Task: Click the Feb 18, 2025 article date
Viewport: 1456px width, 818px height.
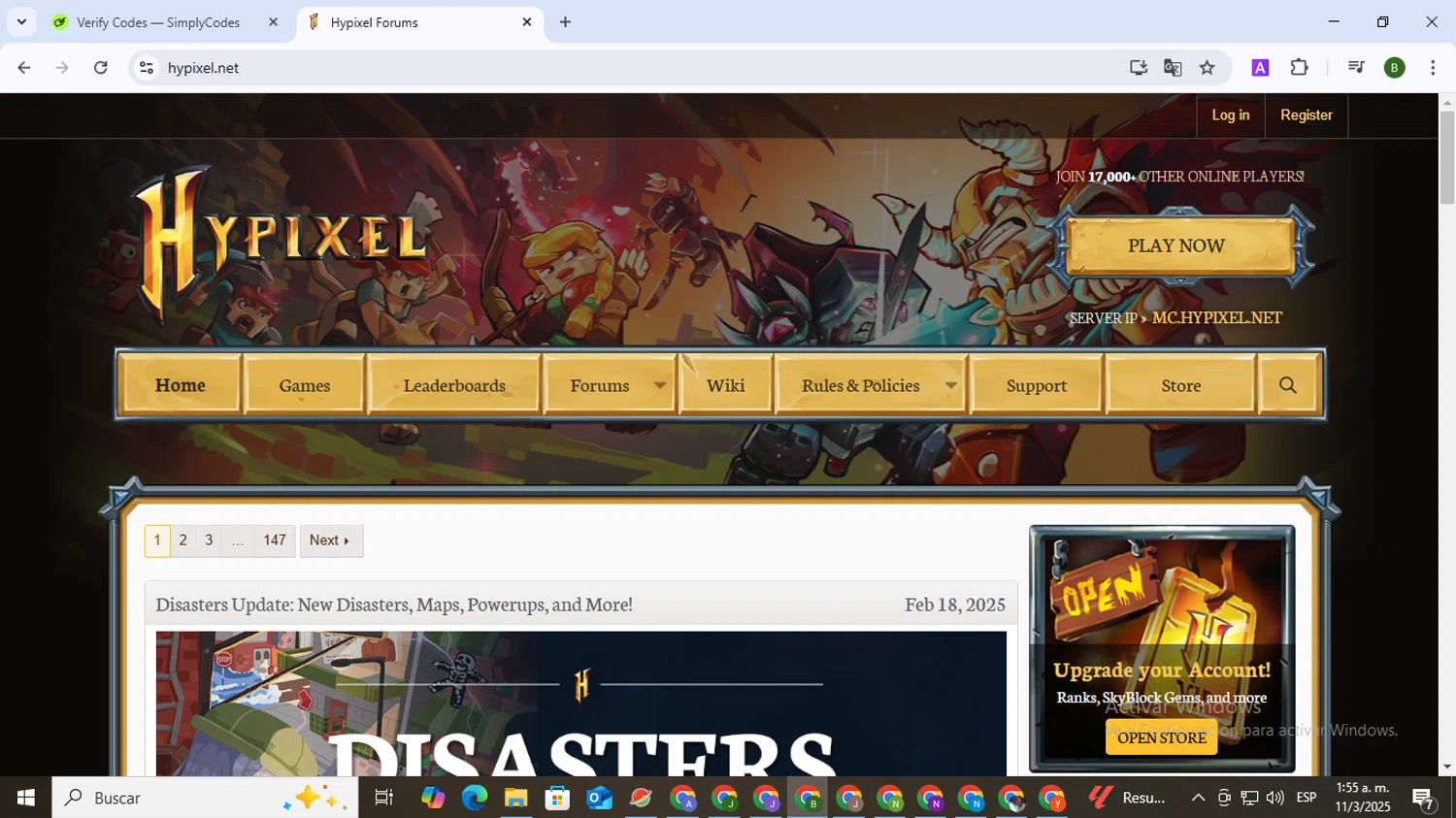Action: click(955, 605)
